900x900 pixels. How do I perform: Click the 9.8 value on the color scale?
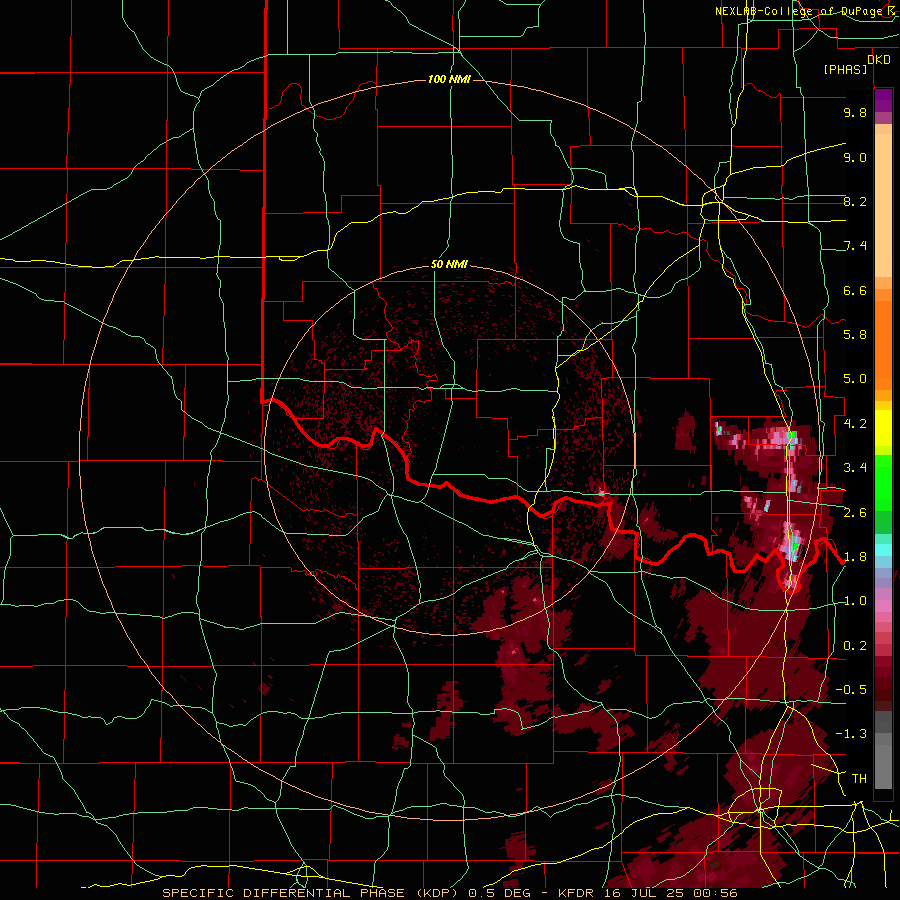click(x=855, y=112)
